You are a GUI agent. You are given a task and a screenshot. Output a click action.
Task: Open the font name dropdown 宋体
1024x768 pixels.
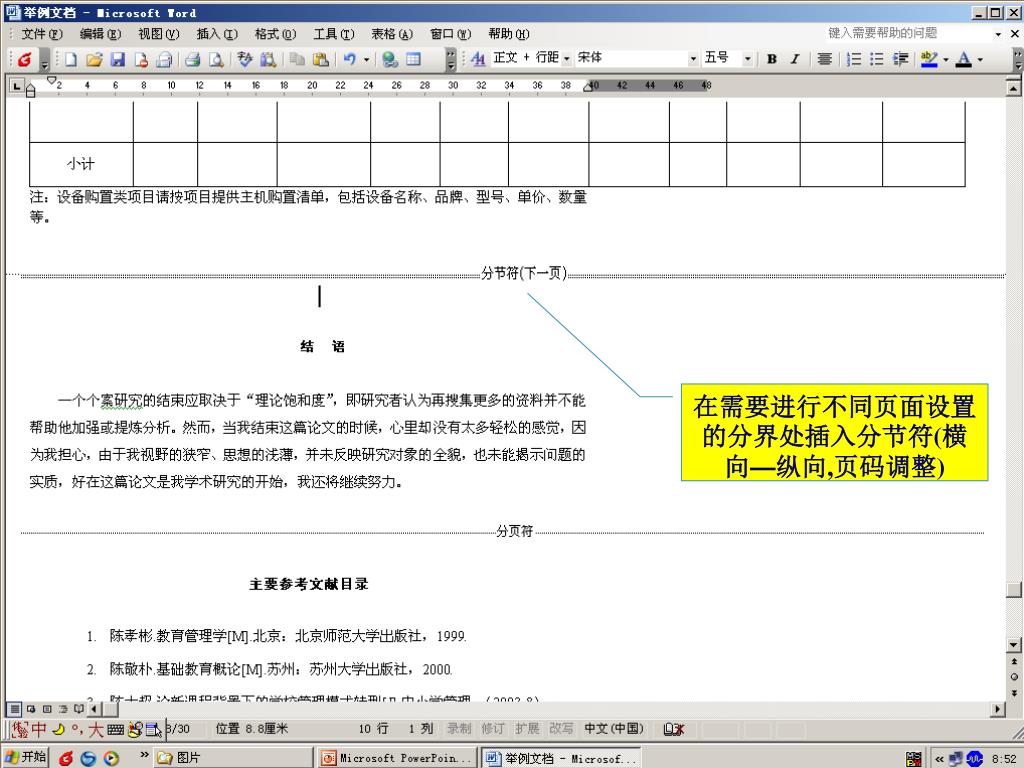pos(694,59)
